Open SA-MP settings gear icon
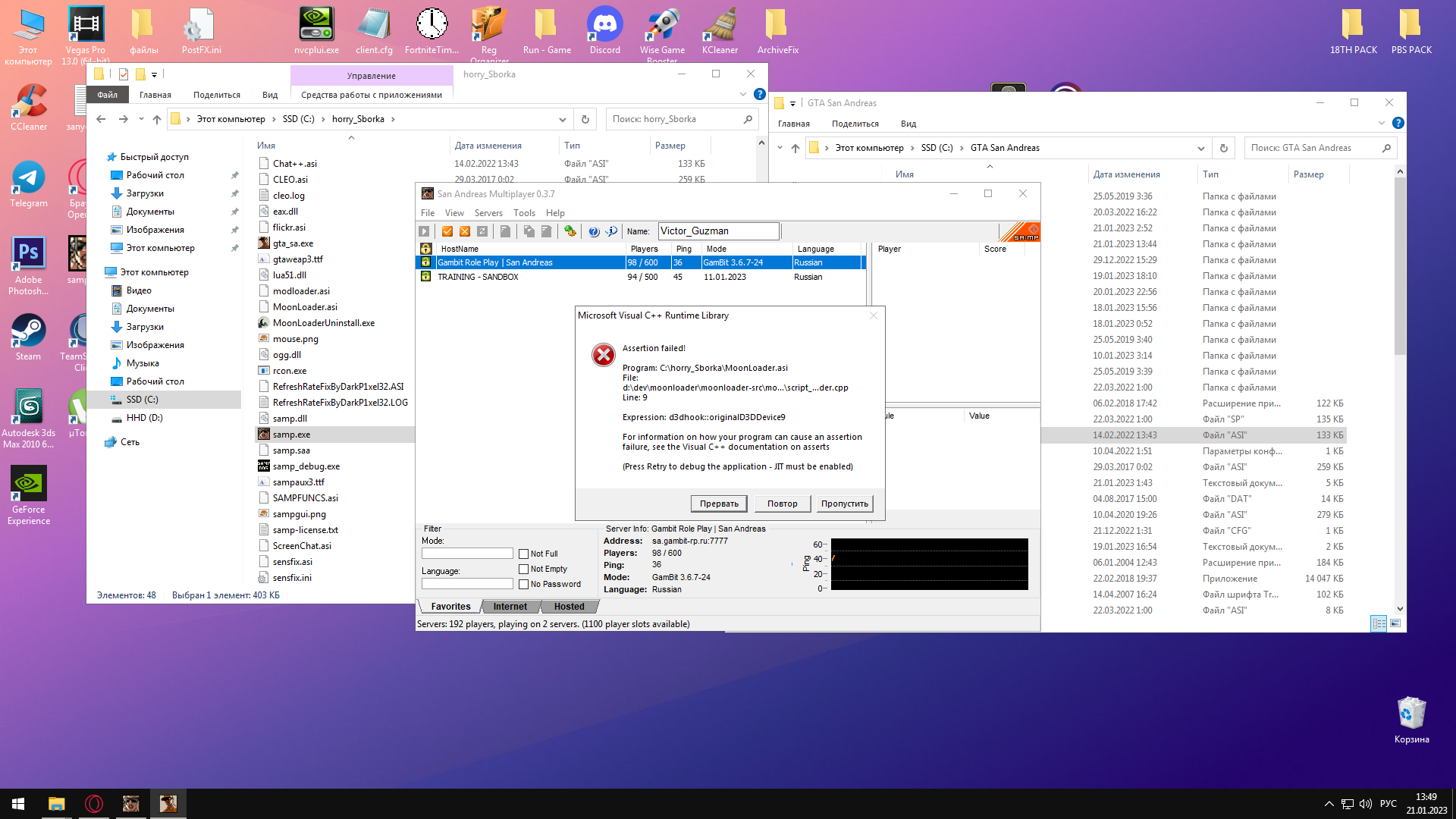 point(570,231)
